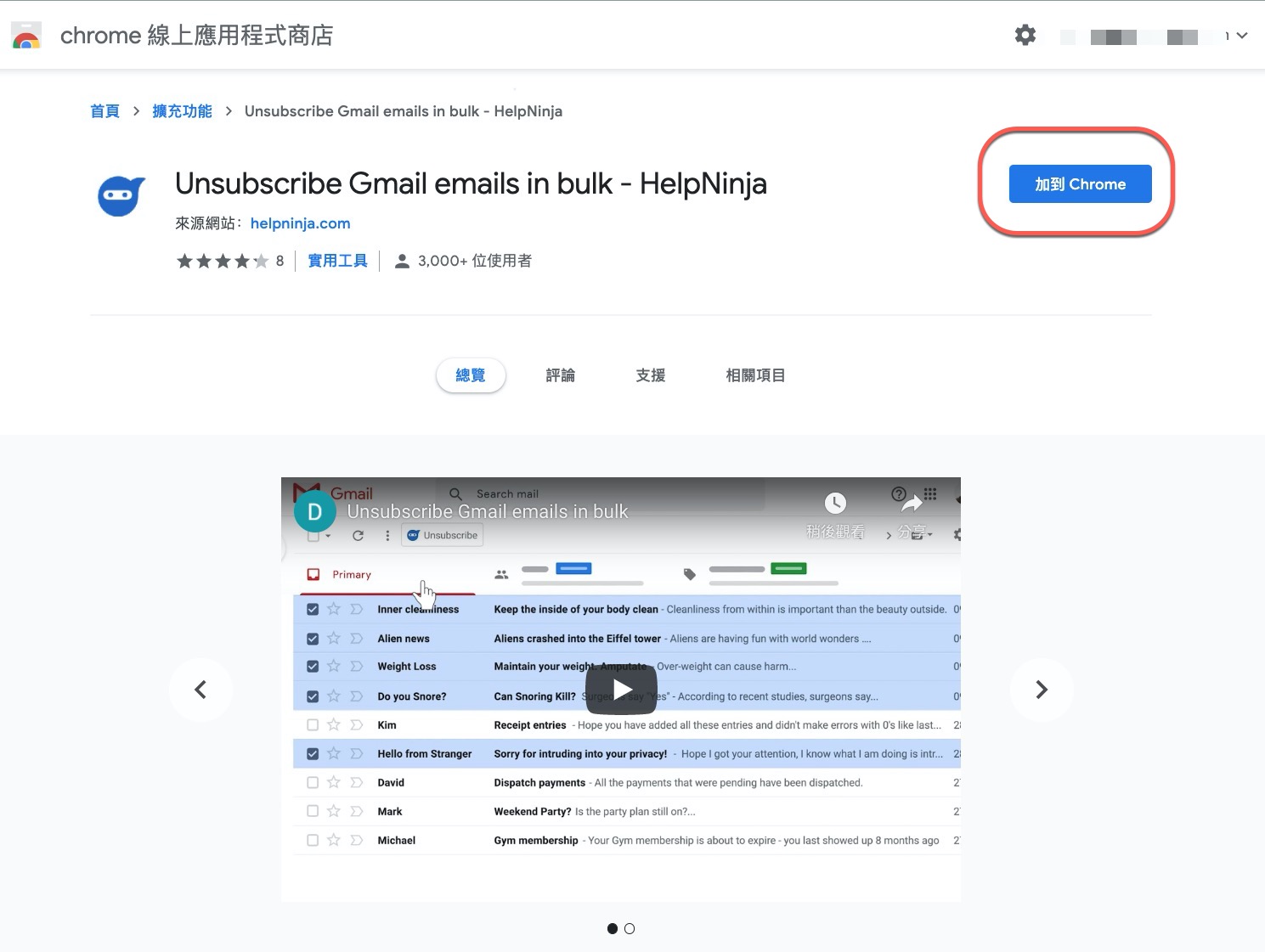Go to 首頁 breadcrumb link
This screenshot has width=1265, height=952.
(104, 111)
